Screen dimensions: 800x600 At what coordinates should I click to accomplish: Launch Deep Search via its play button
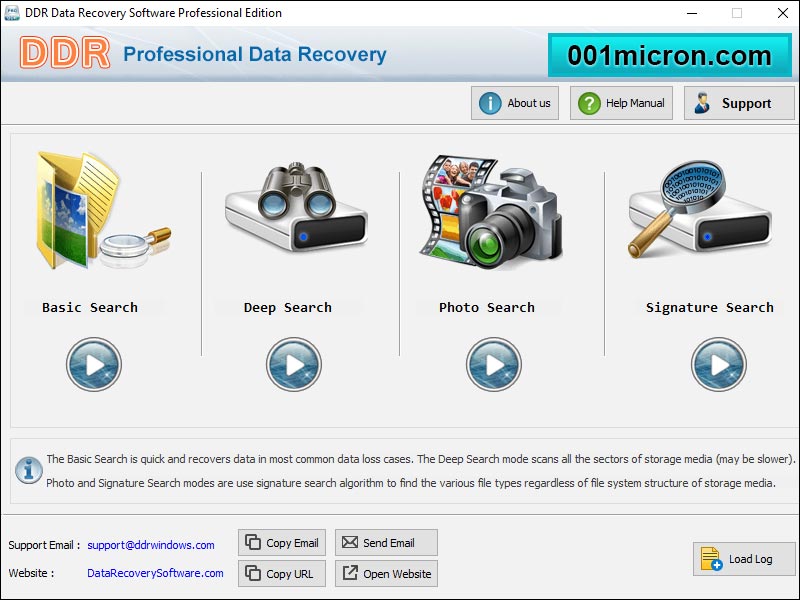coord(294,364)
